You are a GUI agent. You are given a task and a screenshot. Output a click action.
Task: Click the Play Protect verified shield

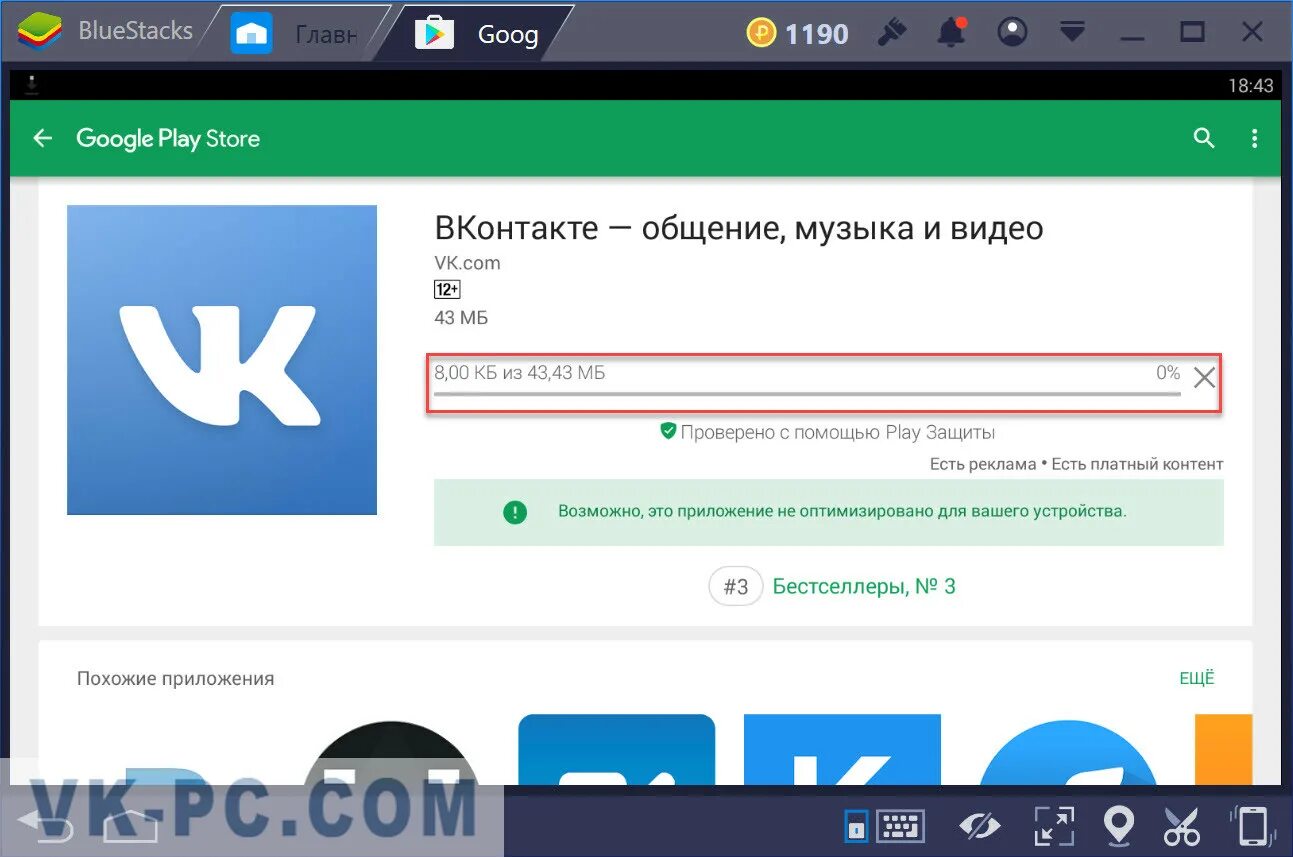tap(668, 432)
